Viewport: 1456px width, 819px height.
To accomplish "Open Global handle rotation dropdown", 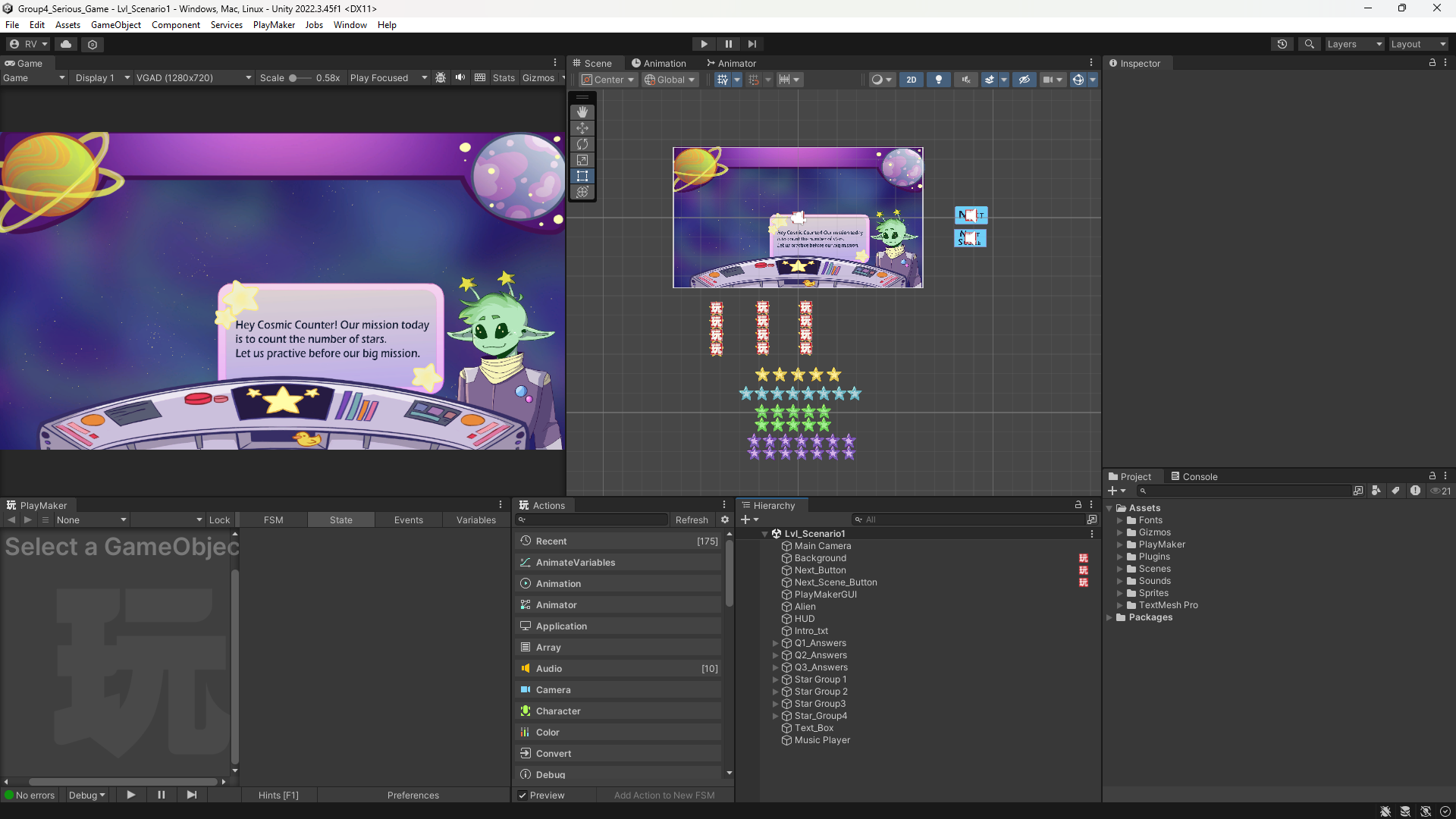I will coord(670,80).
